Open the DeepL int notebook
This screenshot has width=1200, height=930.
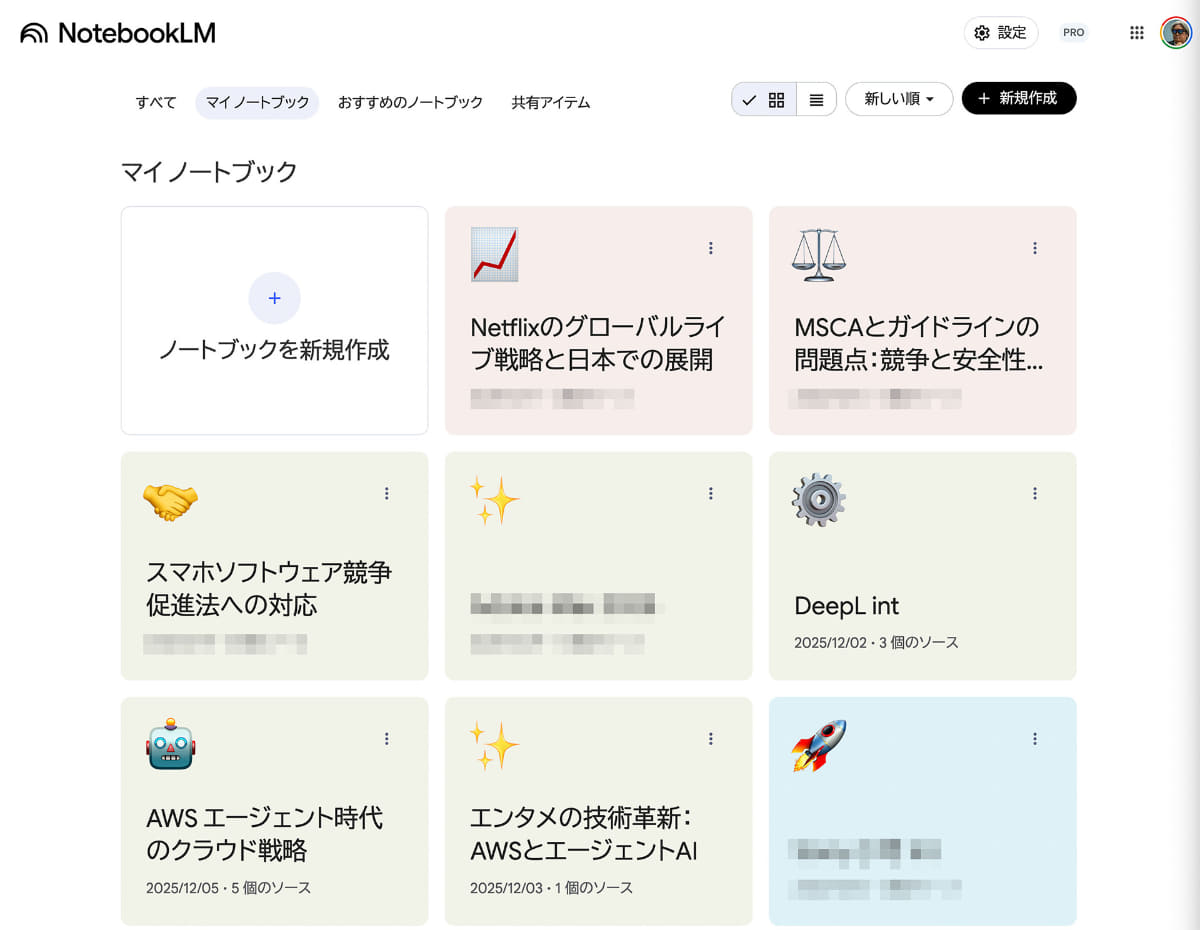(x=922, y=566)
